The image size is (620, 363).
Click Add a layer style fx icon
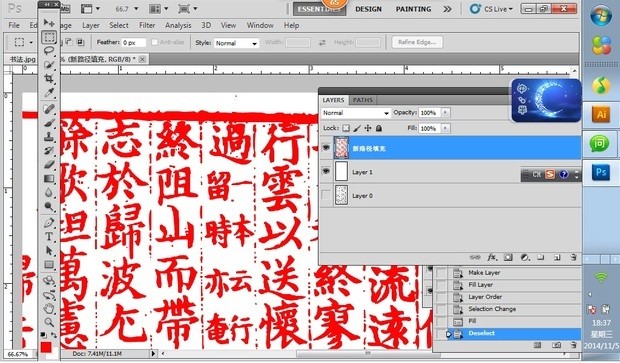pos(491,257)
